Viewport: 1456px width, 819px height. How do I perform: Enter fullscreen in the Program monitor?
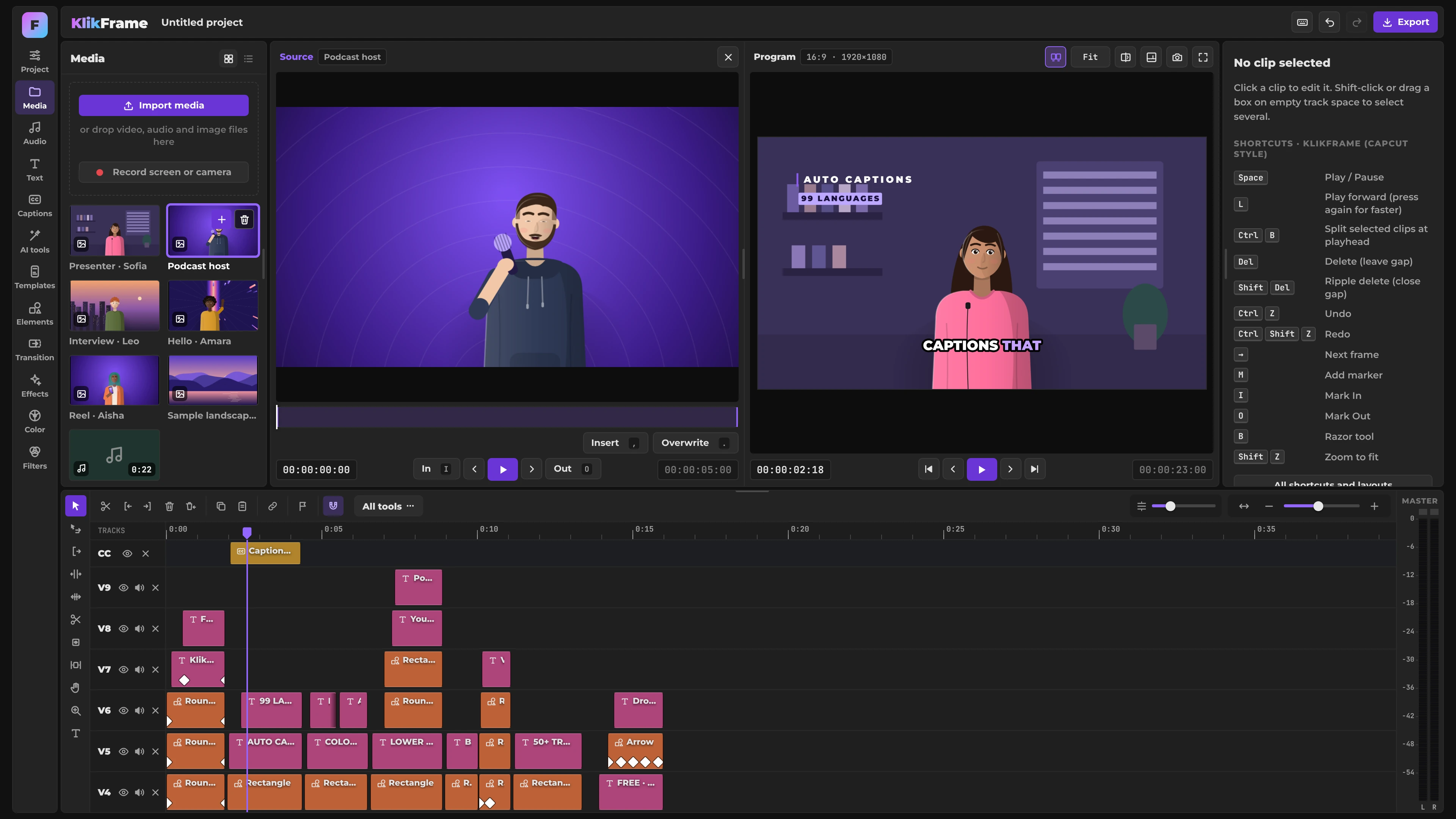coord(1203,57)
